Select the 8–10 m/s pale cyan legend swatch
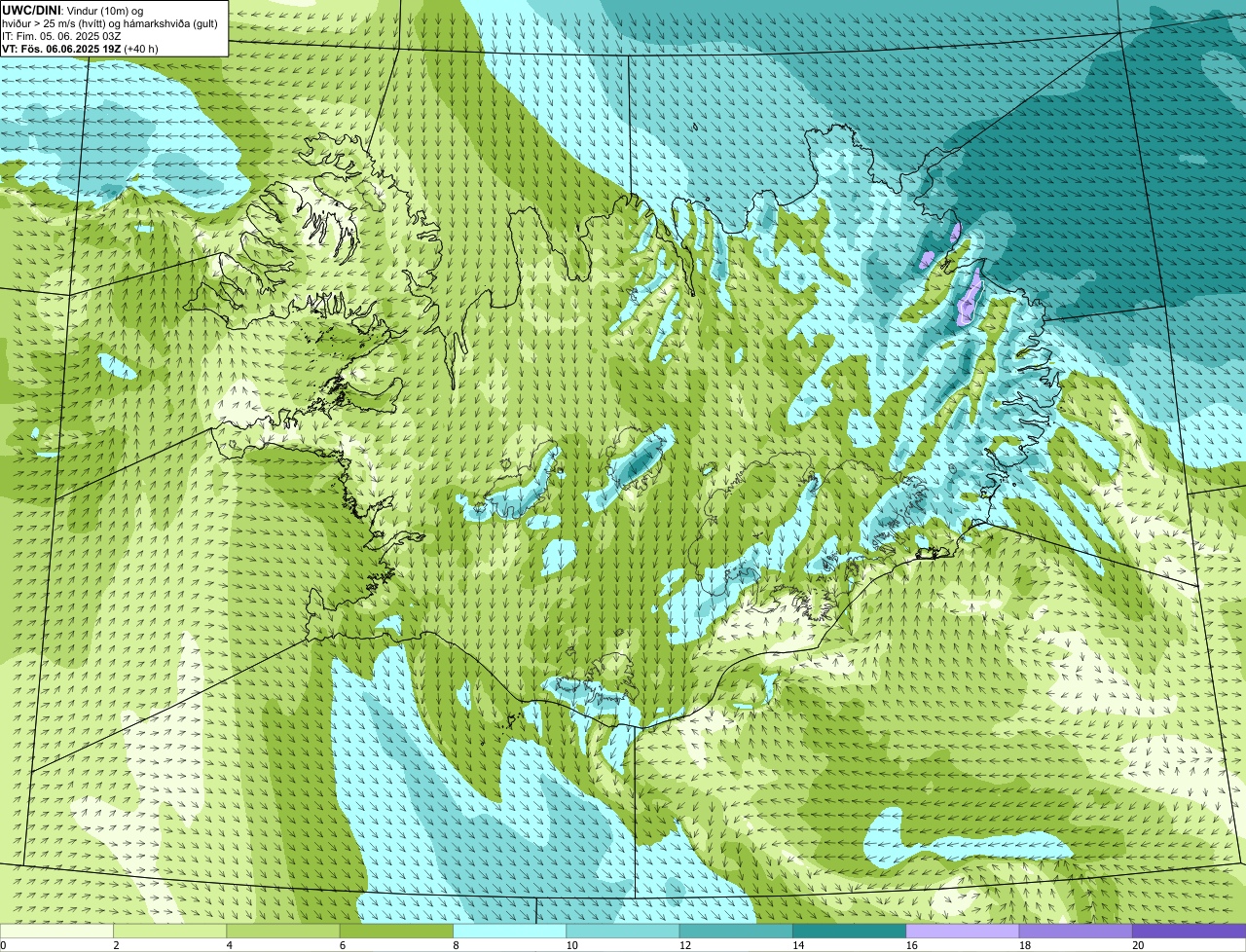This screenshot has width=1246, height=952. (509, 931)
